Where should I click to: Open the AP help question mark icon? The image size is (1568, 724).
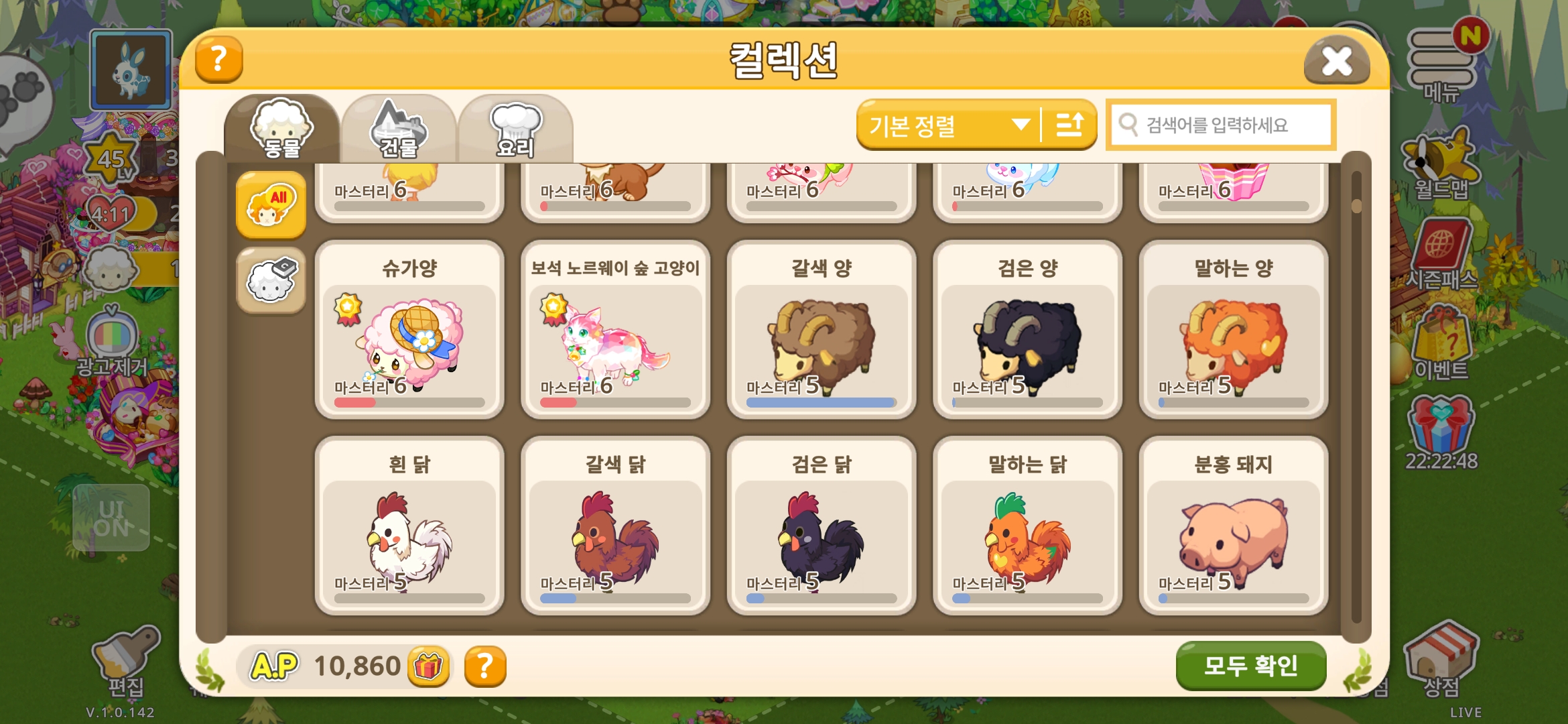point(485,666)
